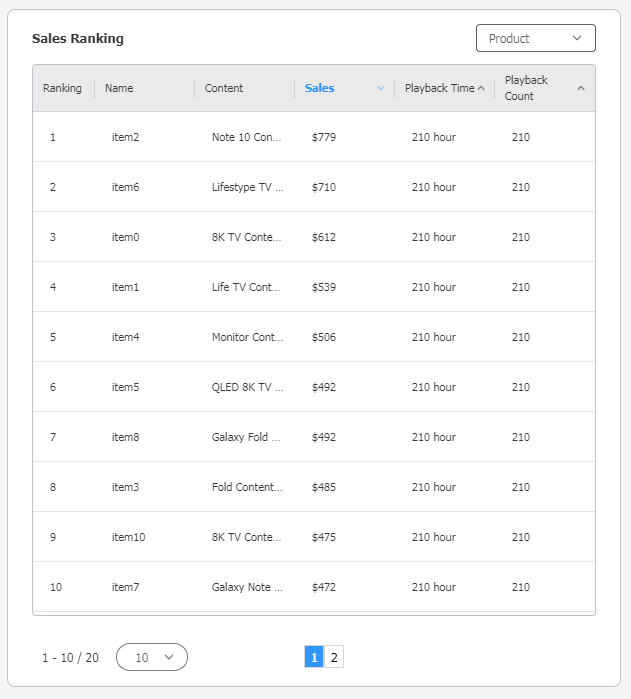
Task: Open the Product dropdown
Action: [535, 38]
